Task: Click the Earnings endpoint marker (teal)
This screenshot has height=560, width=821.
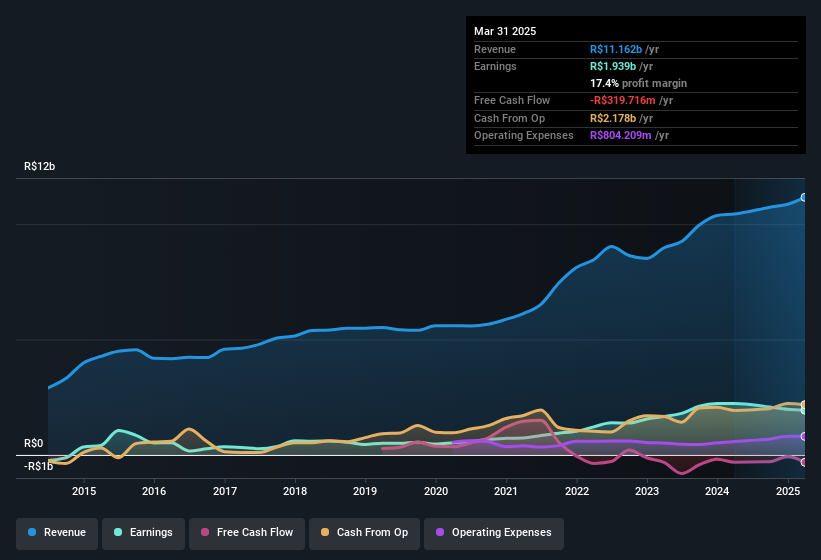Action: click(x=804, y=411)
